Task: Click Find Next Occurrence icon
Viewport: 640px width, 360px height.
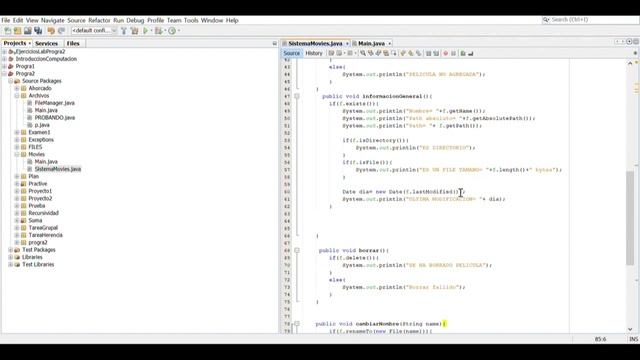Action: pos(378,53)
